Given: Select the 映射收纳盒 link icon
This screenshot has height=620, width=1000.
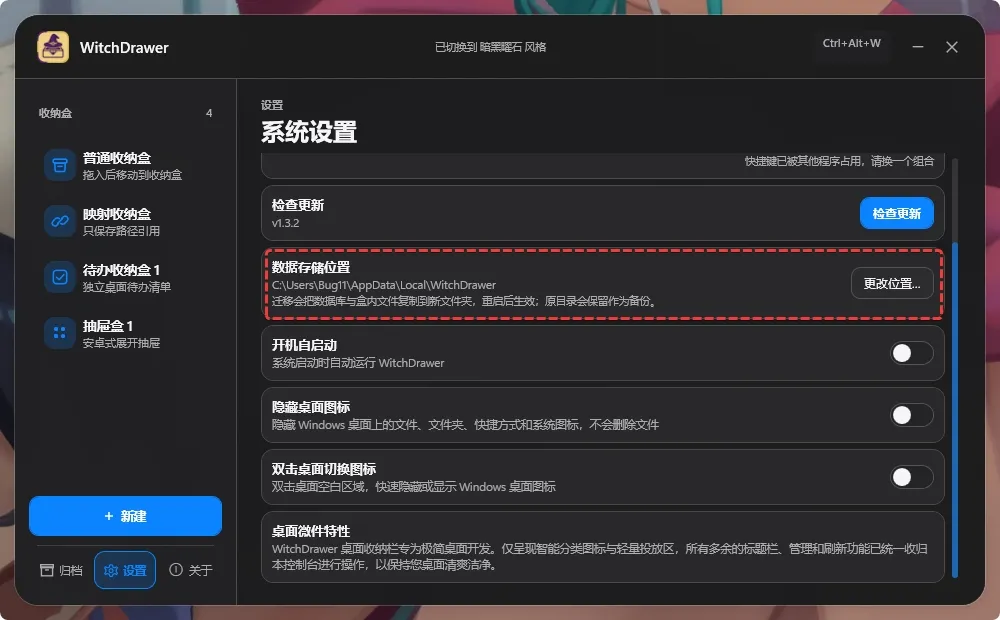Looking at the screenshot, I should [60, 221].
